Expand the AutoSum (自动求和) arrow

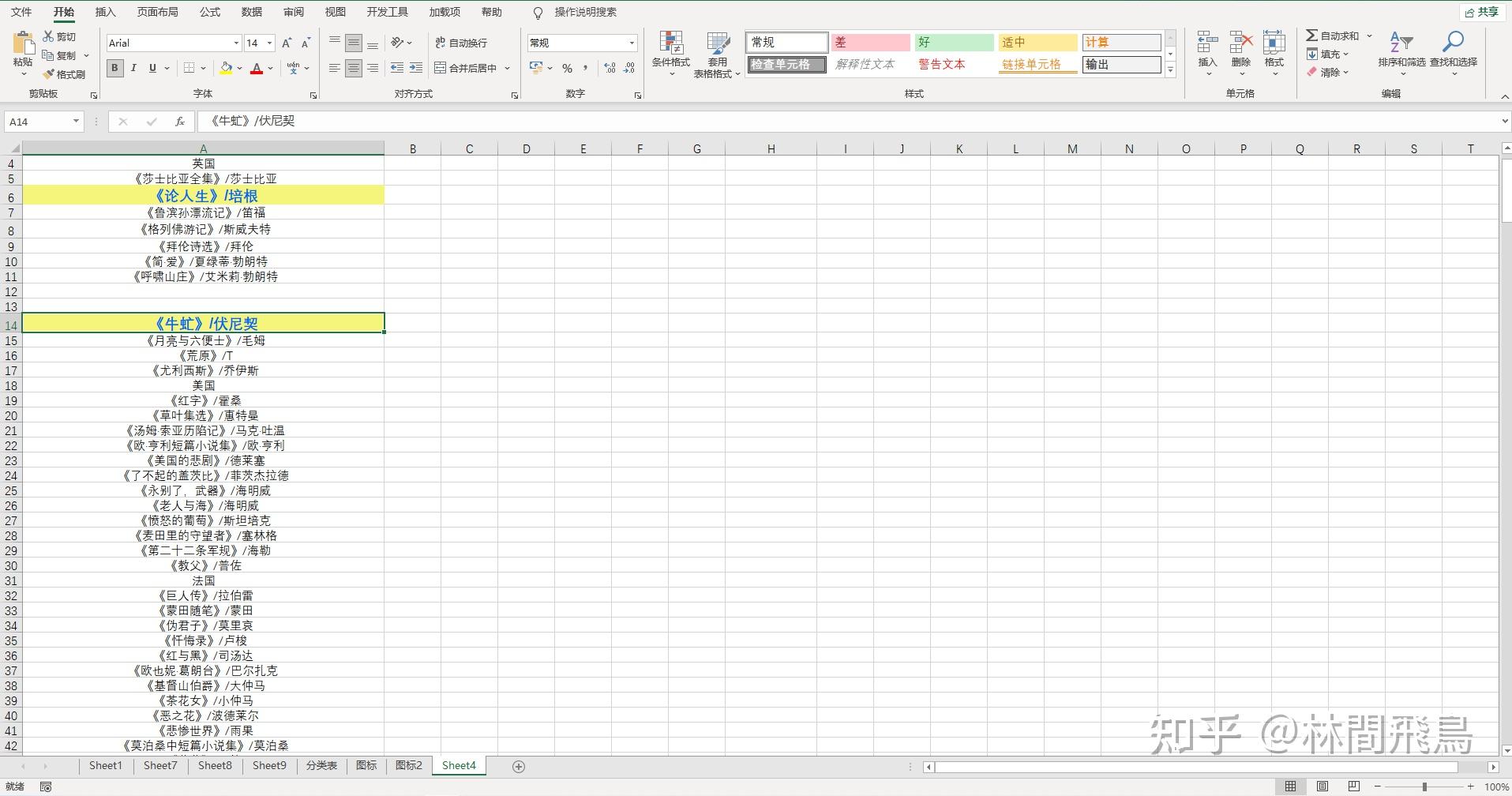point(1369,36)
